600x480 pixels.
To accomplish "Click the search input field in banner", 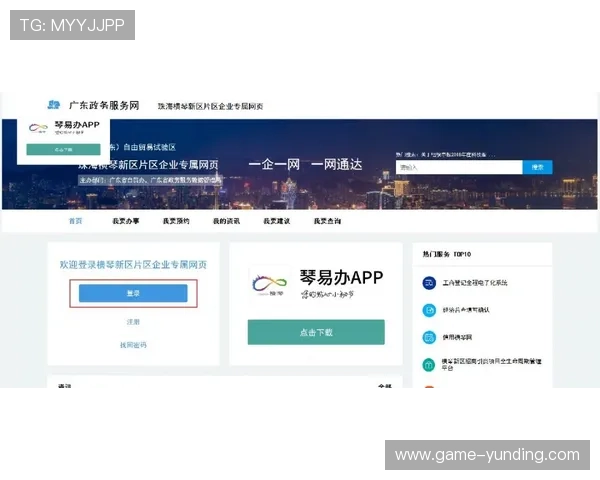I will click(x=459, y=167).
